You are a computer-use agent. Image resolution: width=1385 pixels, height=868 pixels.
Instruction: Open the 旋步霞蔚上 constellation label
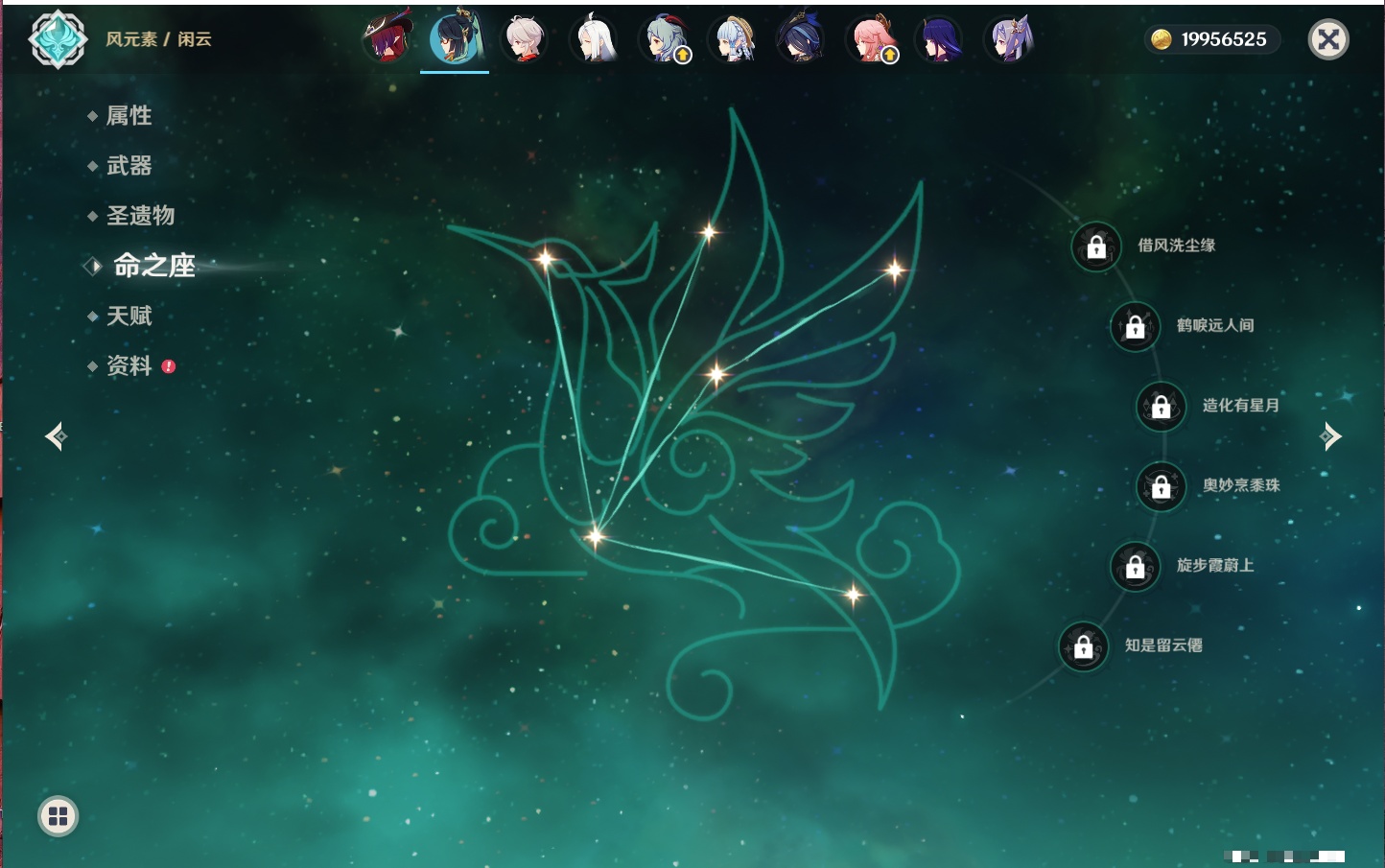(1215, 565)
